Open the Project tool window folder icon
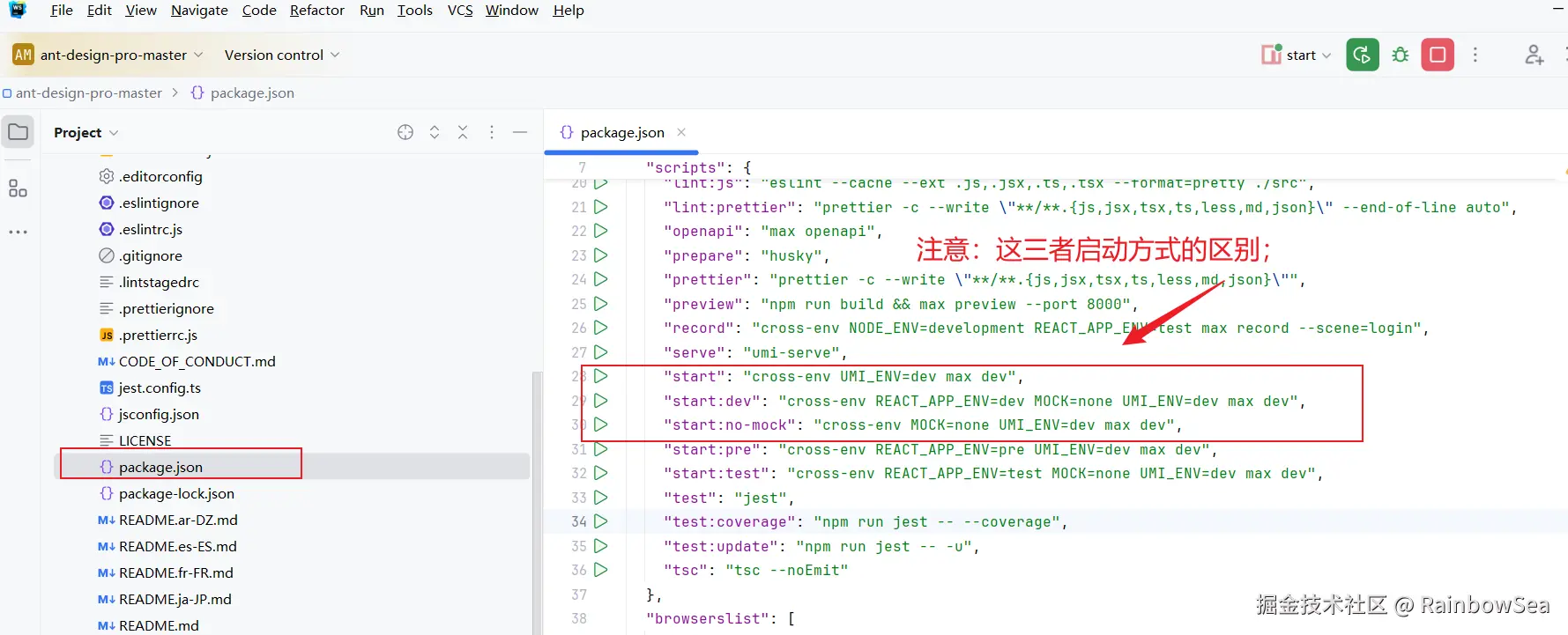 pos(19,132)
